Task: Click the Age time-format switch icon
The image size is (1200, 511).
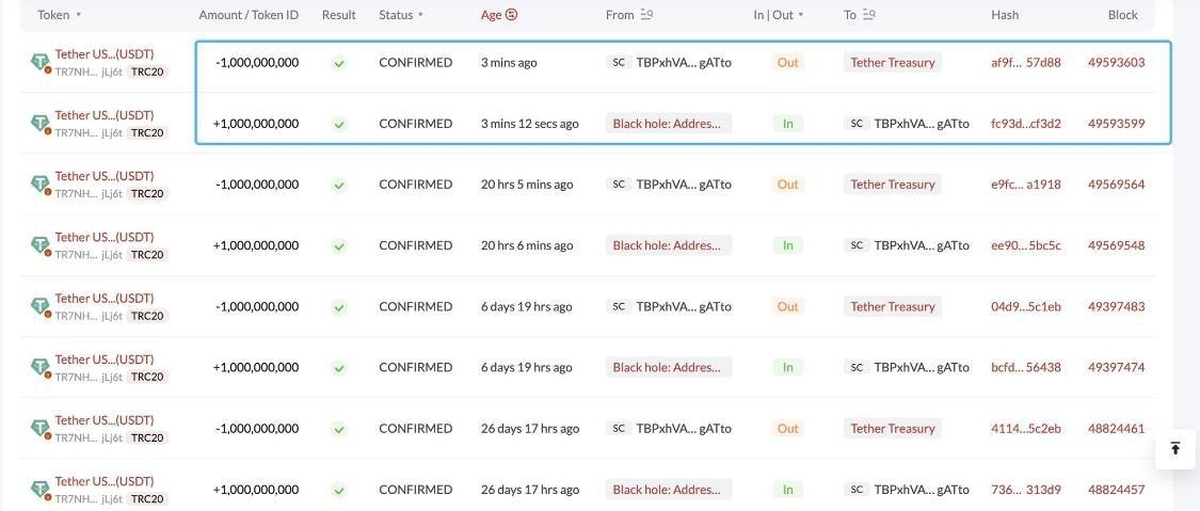Action: pos(512,15)
